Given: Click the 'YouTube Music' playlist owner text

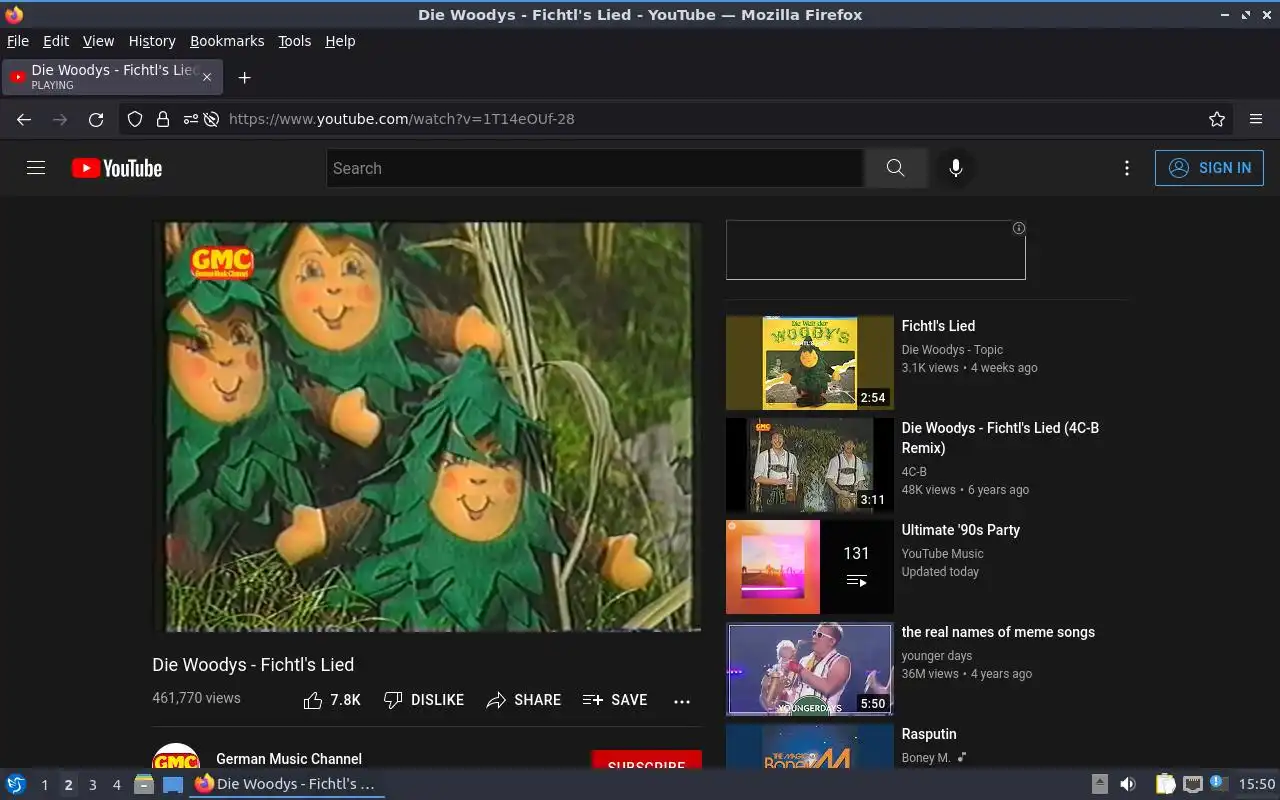Looking at the screenshot, I should (943, 554).
